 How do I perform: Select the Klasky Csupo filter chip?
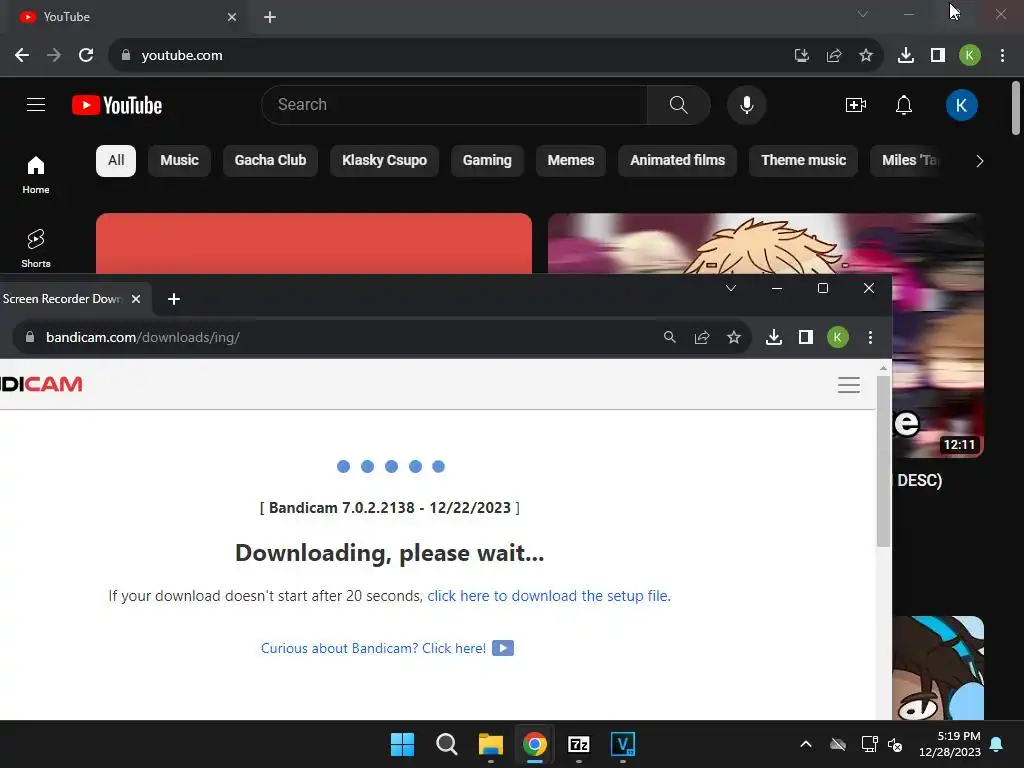[x=385, y=161]
